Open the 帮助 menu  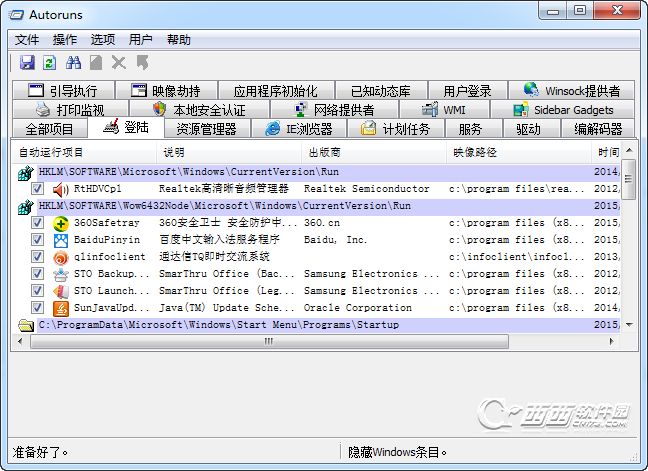pos(179,40)
